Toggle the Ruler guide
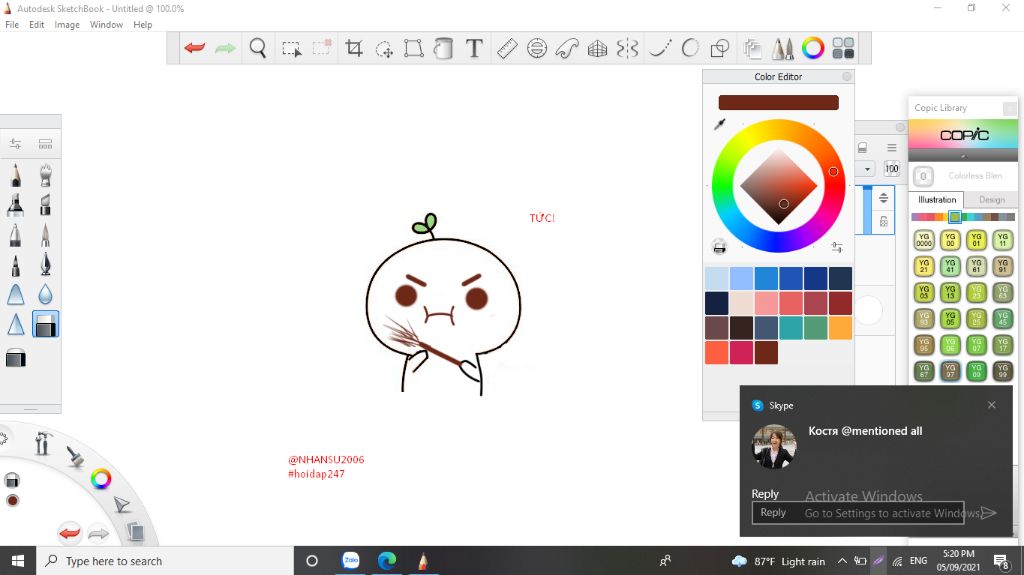This screenshot has width=1024, height=575. pos(507,48)
